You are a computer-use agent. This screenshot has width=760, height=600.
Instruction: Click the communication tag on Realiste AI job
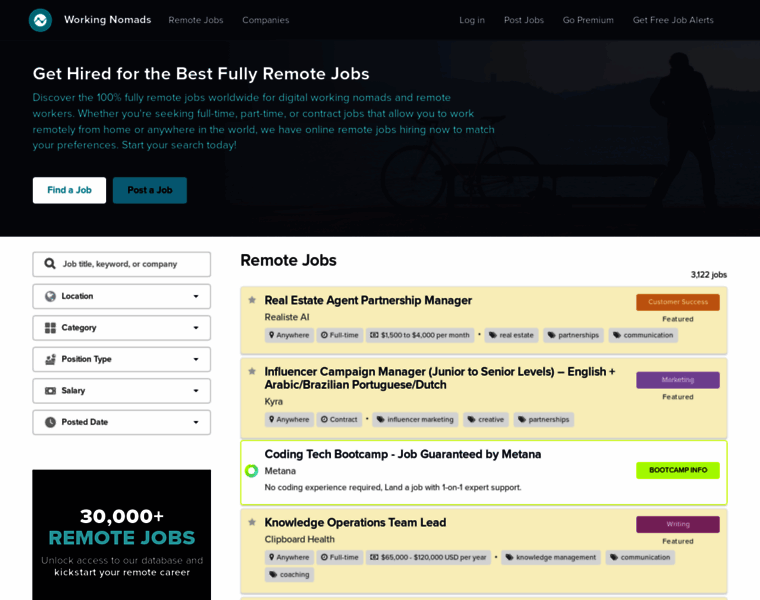[x=643, y=335]
